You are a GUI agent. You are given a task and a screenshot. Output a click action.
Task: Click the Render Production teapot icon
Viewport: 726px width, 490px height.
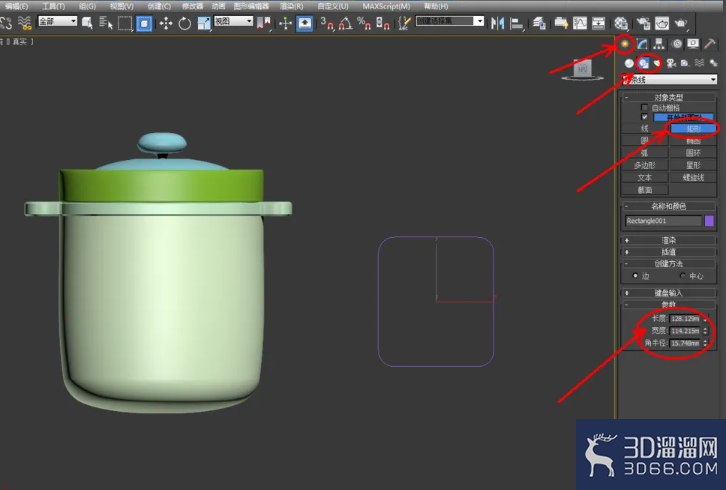click(x=681, y=23)
